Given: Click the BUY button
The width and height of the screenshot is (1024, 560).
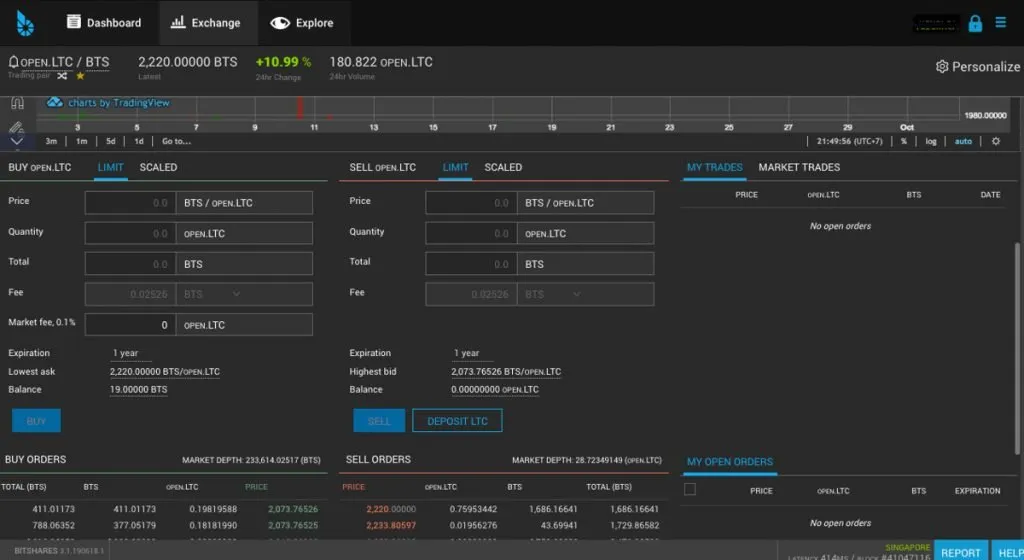Looking at the screenshot, I should click(36, 421).
